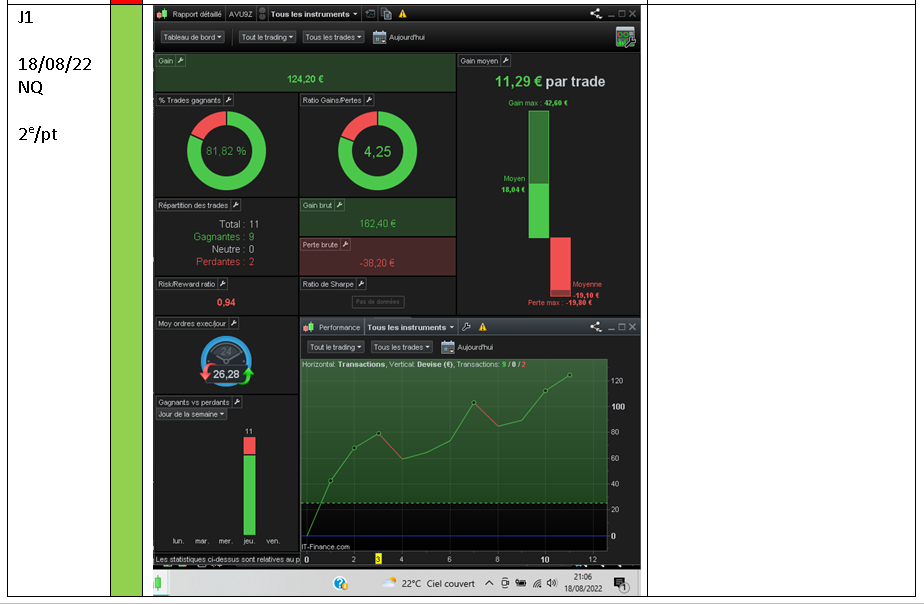Open the settings wrench for Perte brute
Image resolution: width=924 pixels, height=604 pixels.
[345, 245]
